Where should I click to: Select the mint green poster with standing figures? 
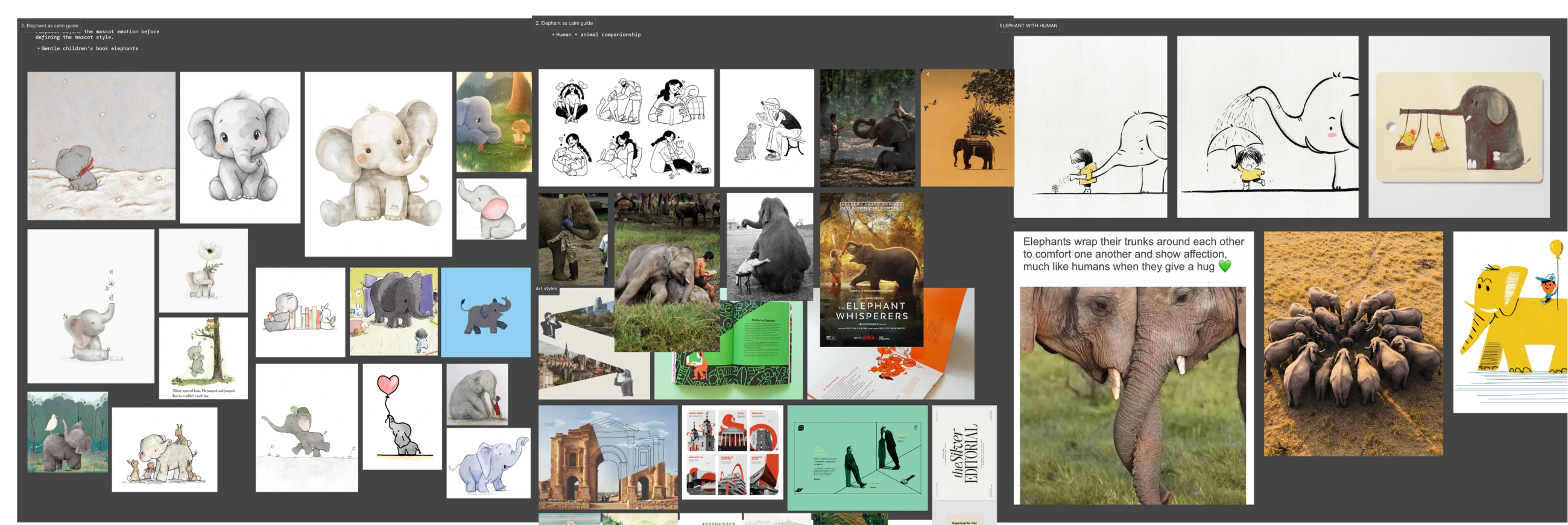tap(857, 458)
